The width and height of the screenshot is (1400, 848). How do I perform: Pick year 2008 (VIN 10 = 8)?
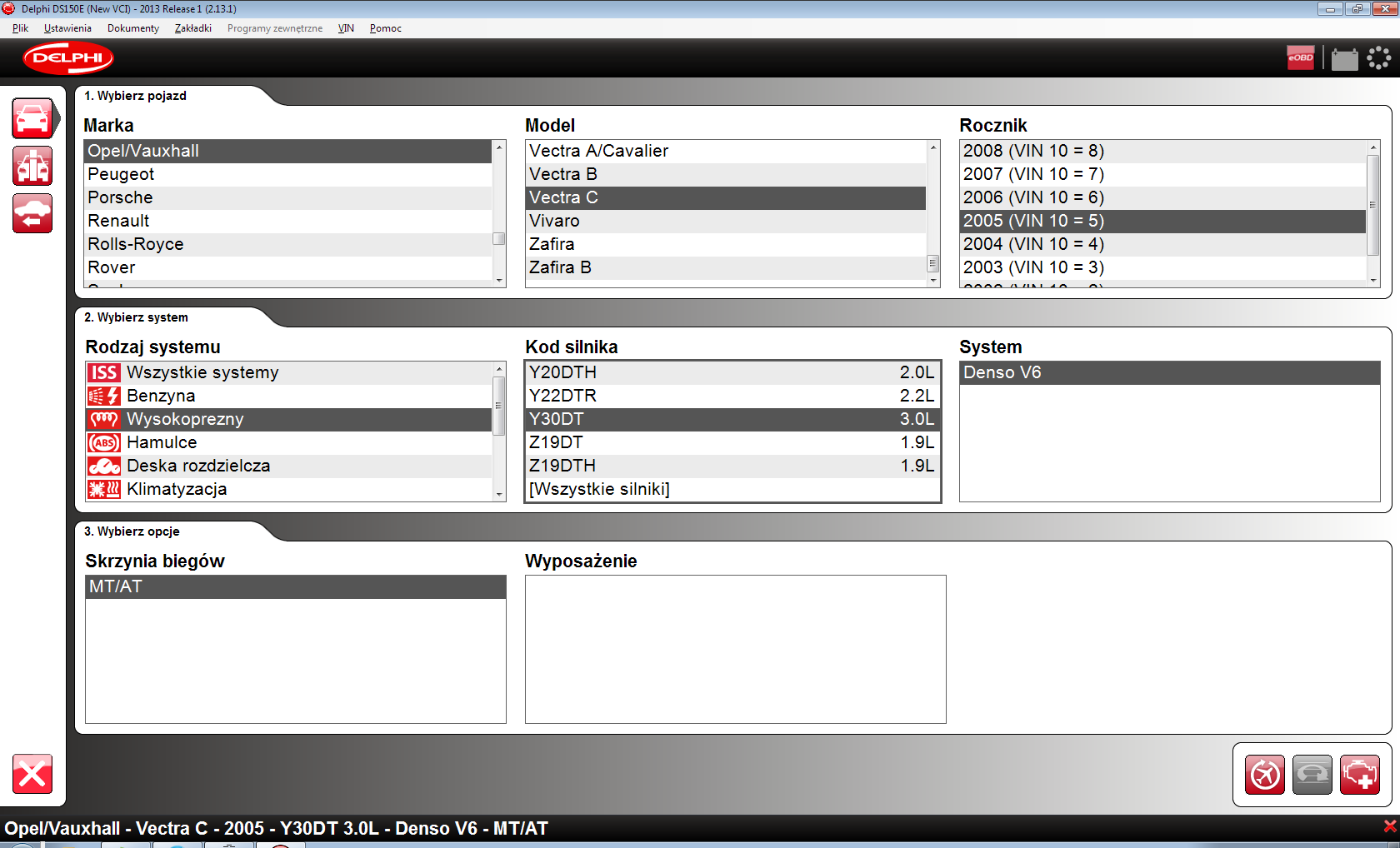pyautogui.click(x=1163, y=151)
